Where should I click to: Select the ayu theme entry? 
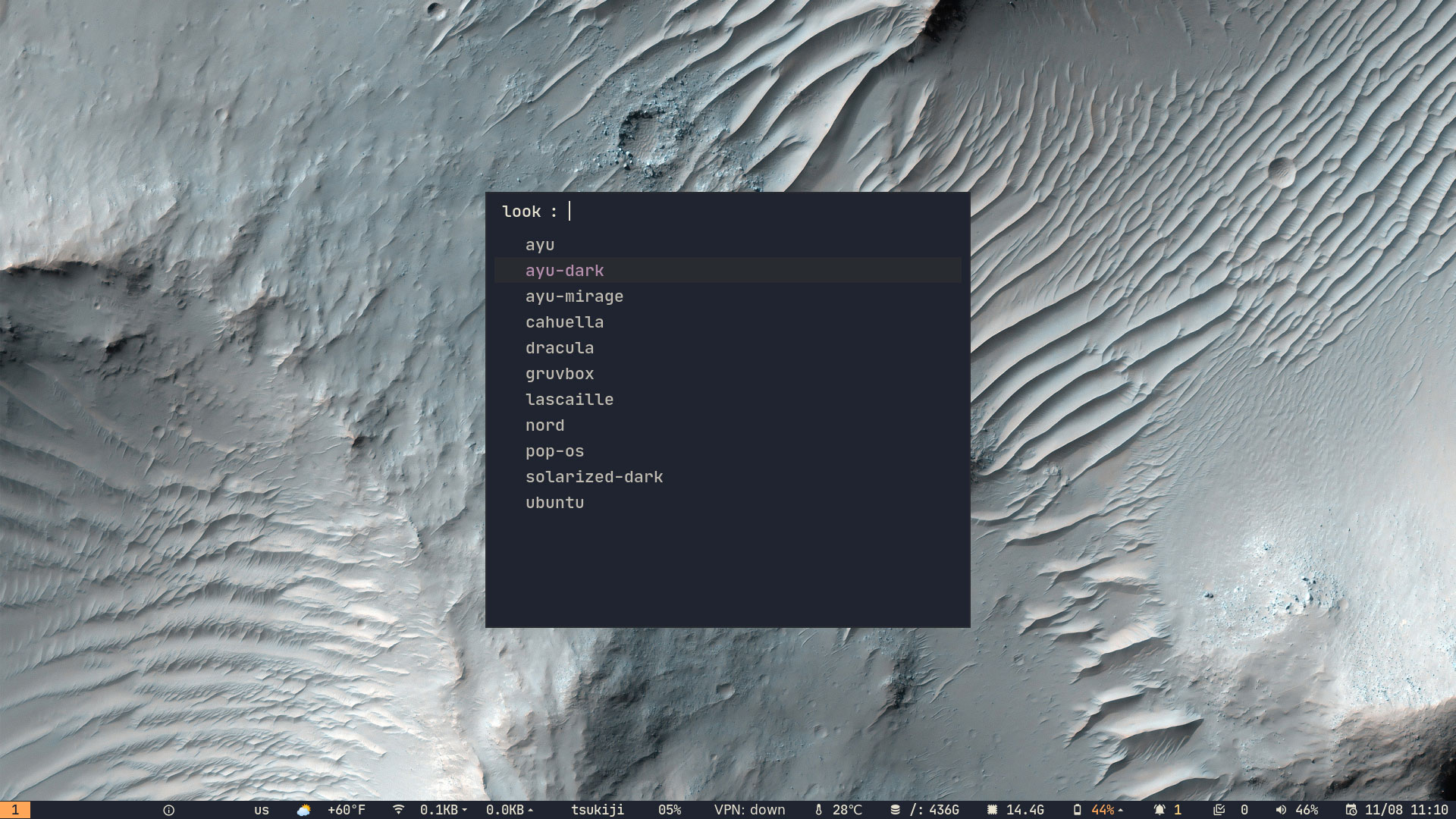[x=540, y=245]
